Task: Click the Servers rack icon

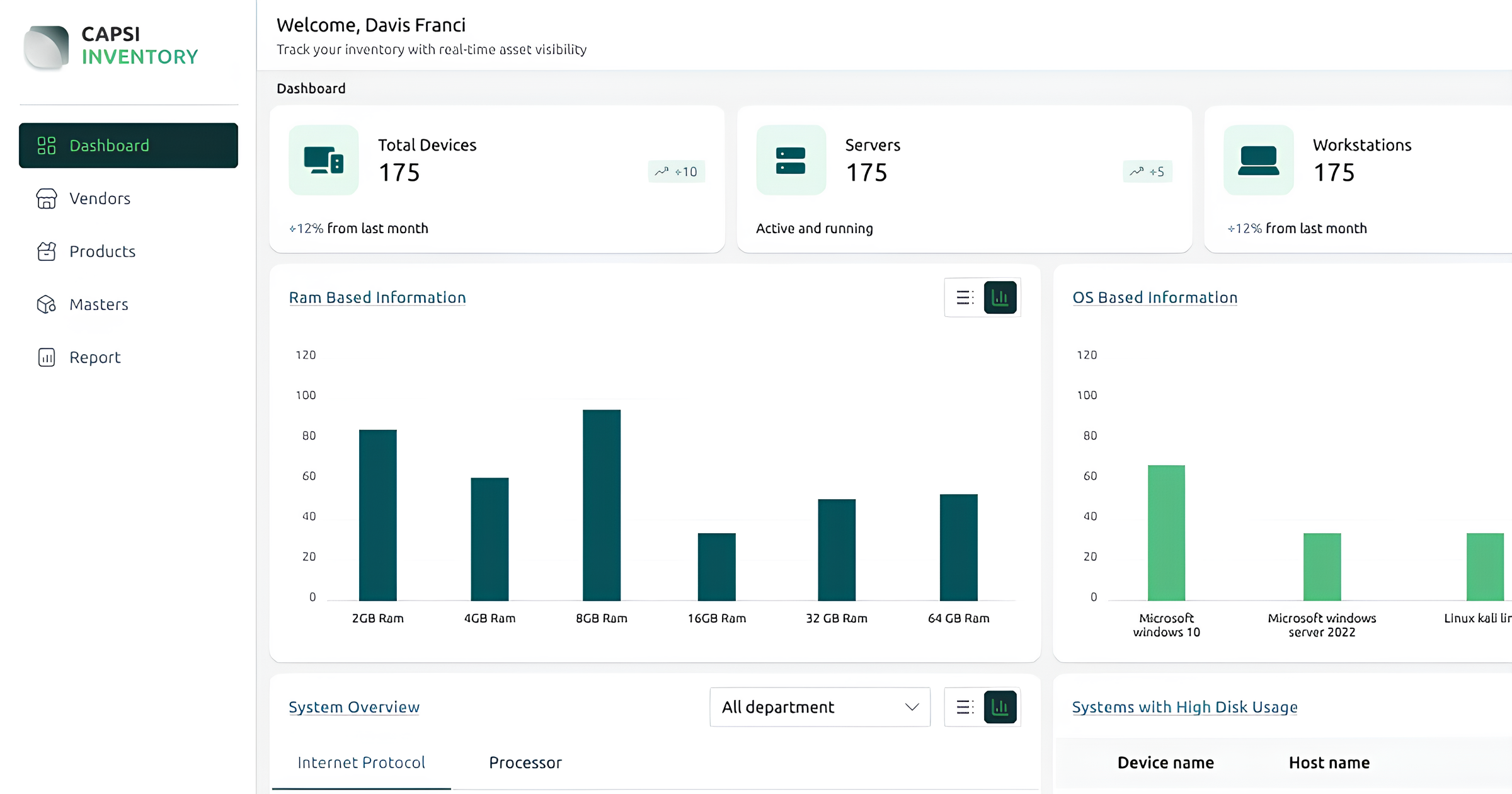Action: tap(791, 160)
